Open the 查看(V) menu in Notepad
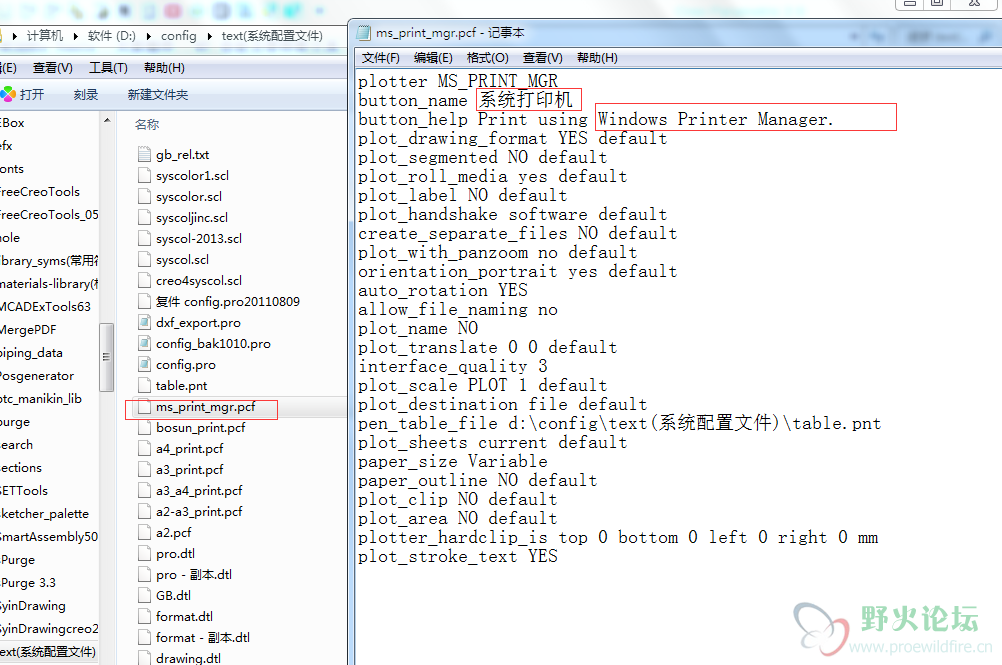Viewport: 1002px width, 665px height. [543, 58]
